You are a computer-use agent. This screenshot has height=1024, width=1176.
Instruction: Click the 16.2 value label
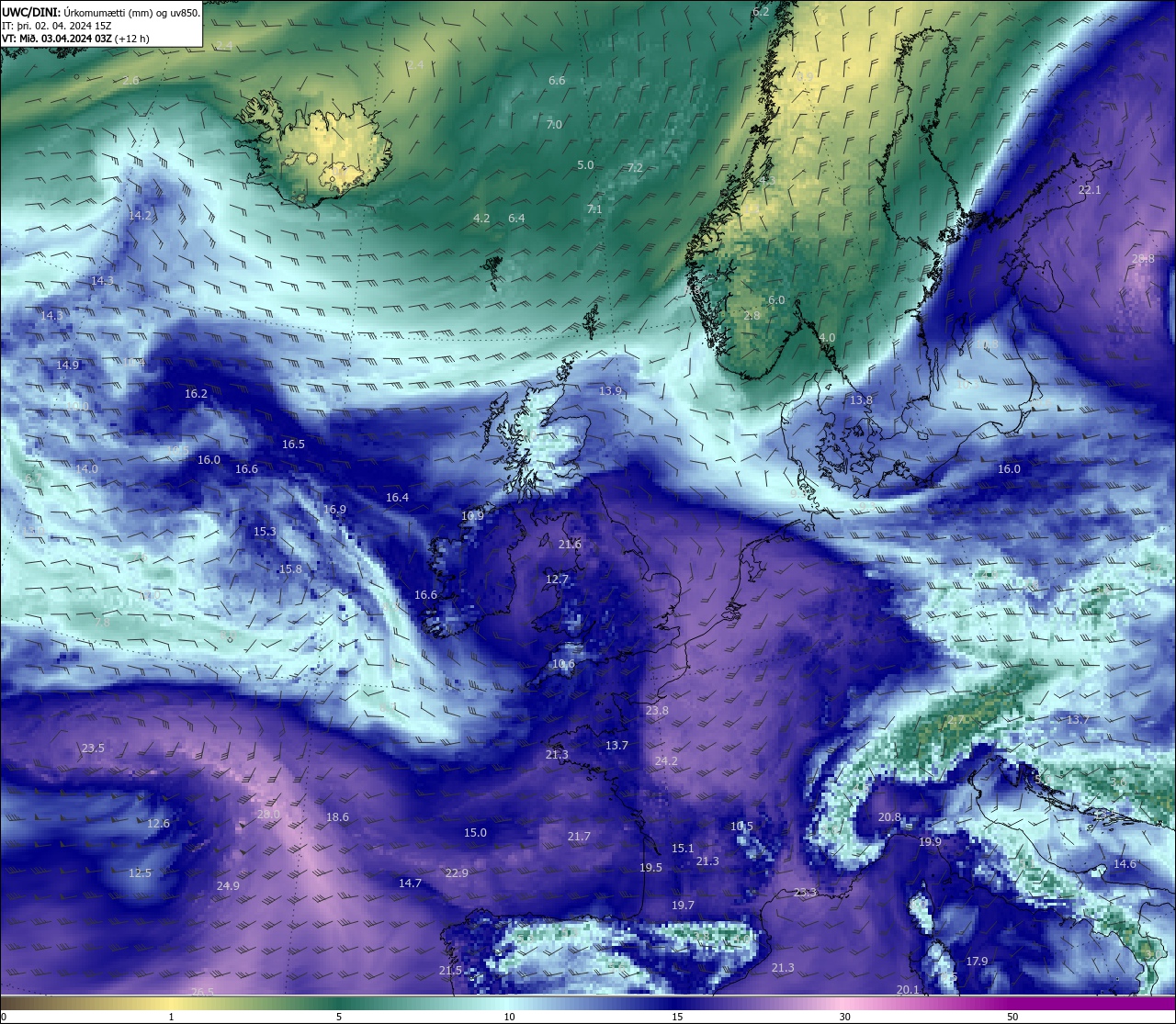[196, 394]
